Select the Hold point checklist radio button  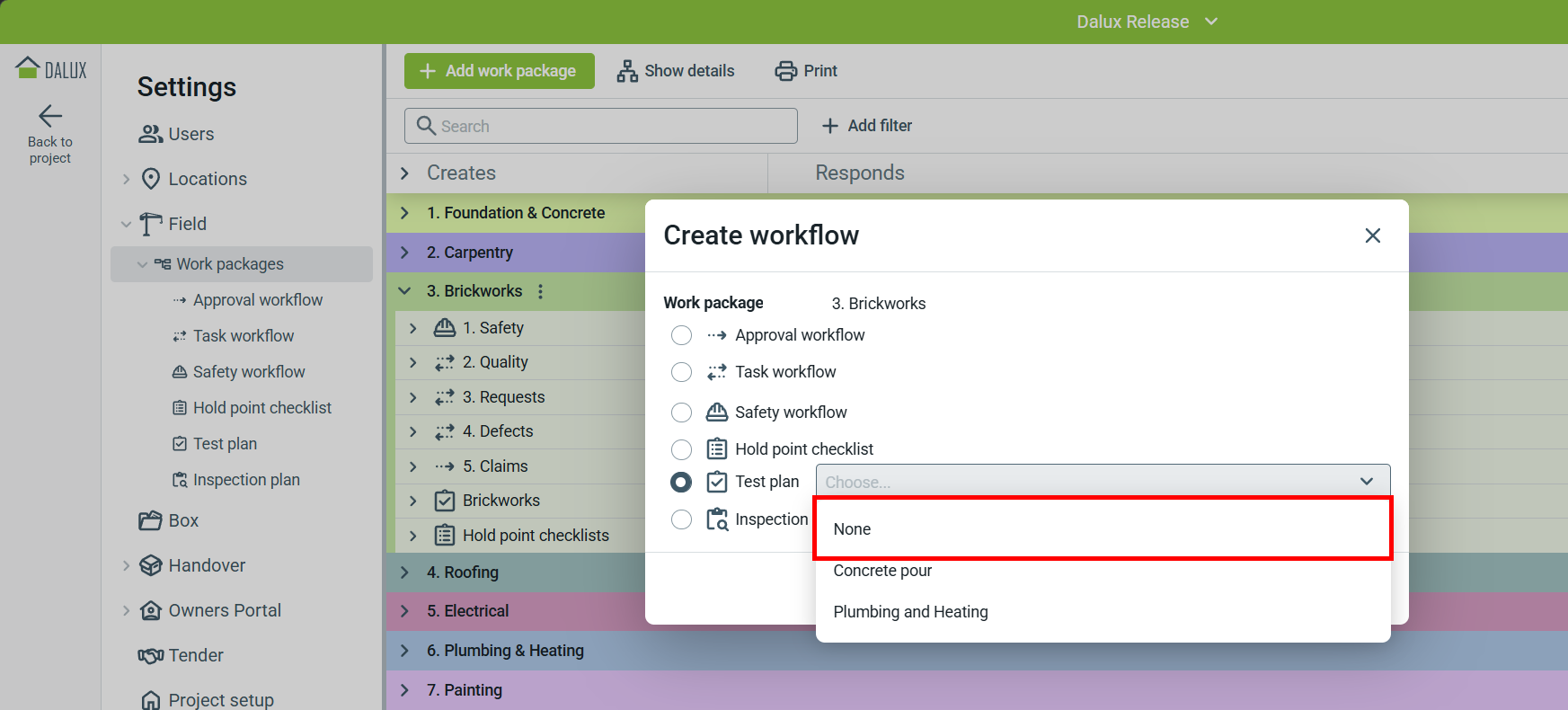[682, 449]
